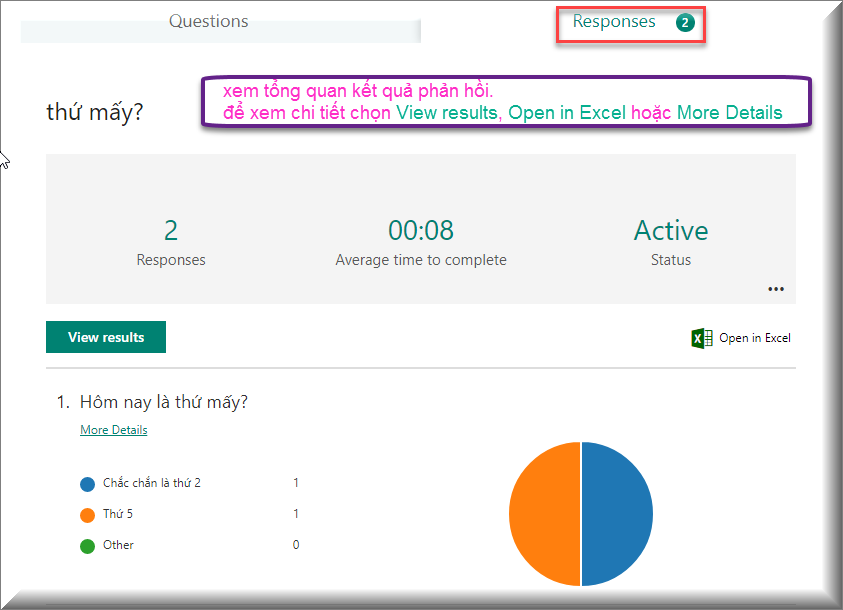
Task: Click the large Responses count number
Action: pos(171,231)
